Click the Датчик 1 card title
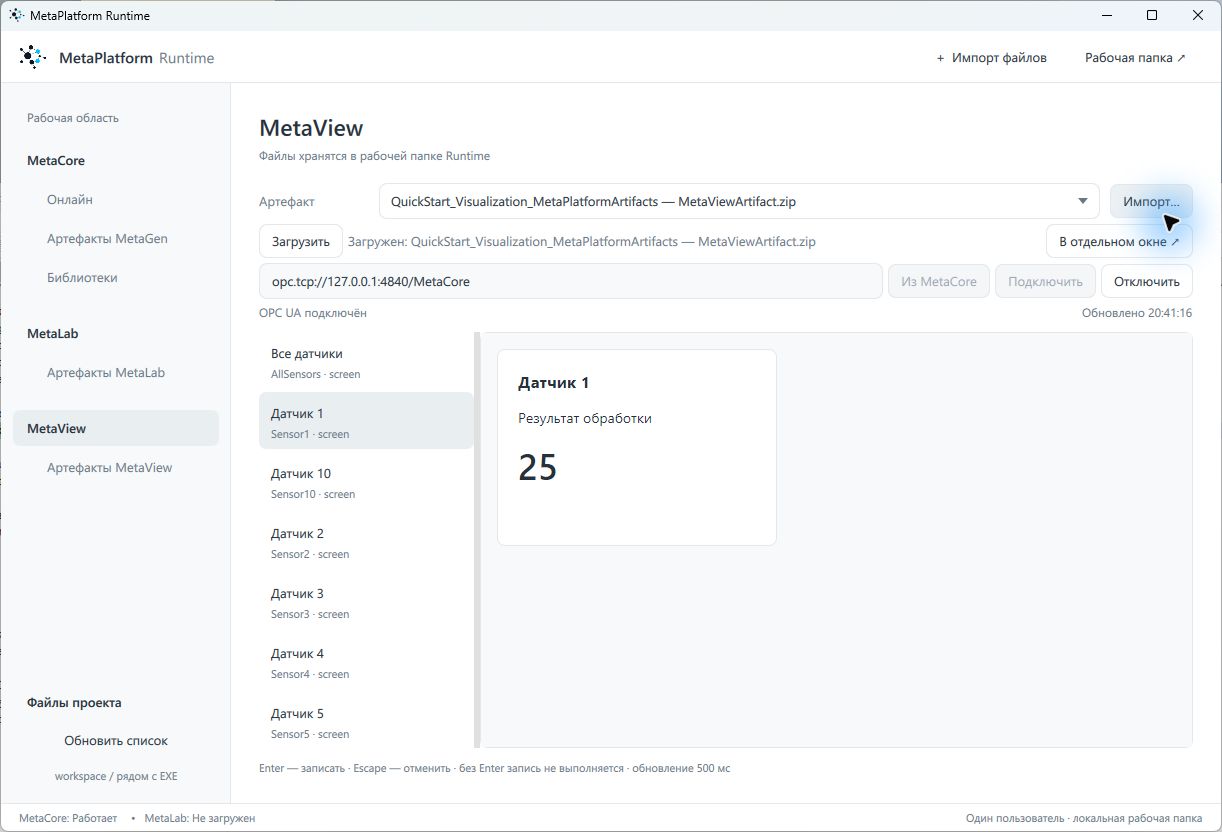Viewport: 1222px width, 832px height. pyautogui.click(x=554, y=383)
